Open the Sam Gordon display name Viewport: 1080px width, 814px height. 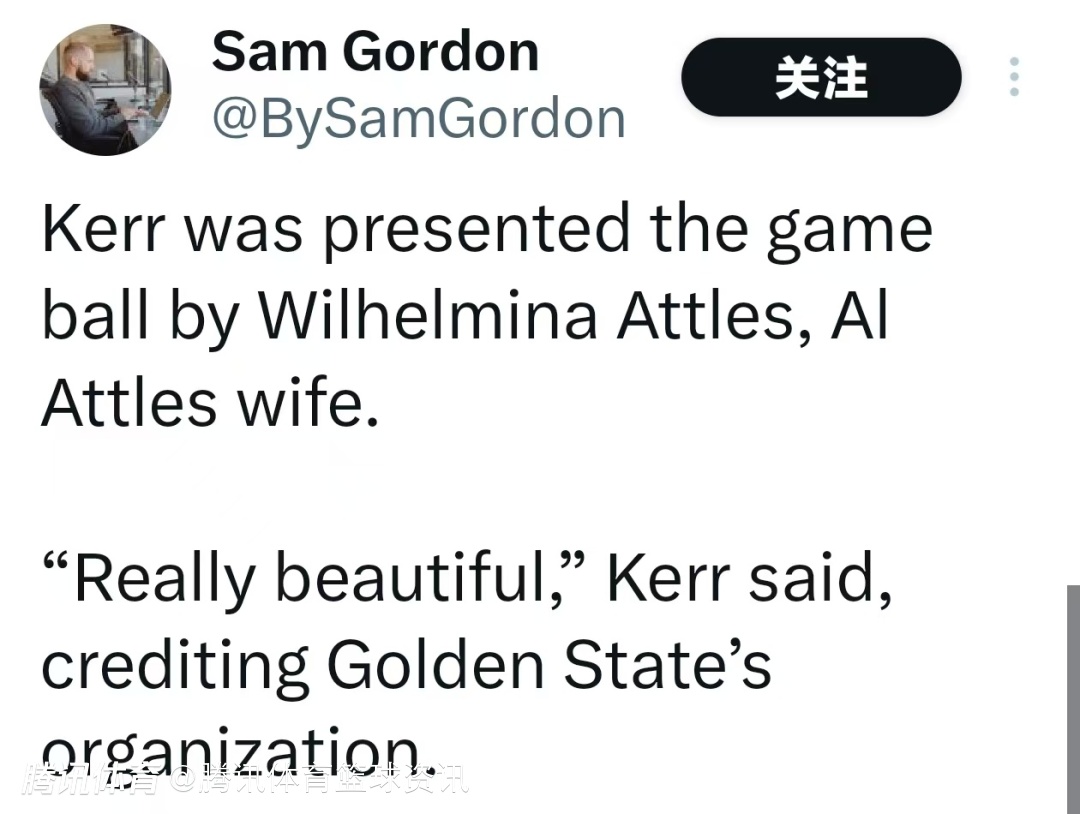pos(375,50)
